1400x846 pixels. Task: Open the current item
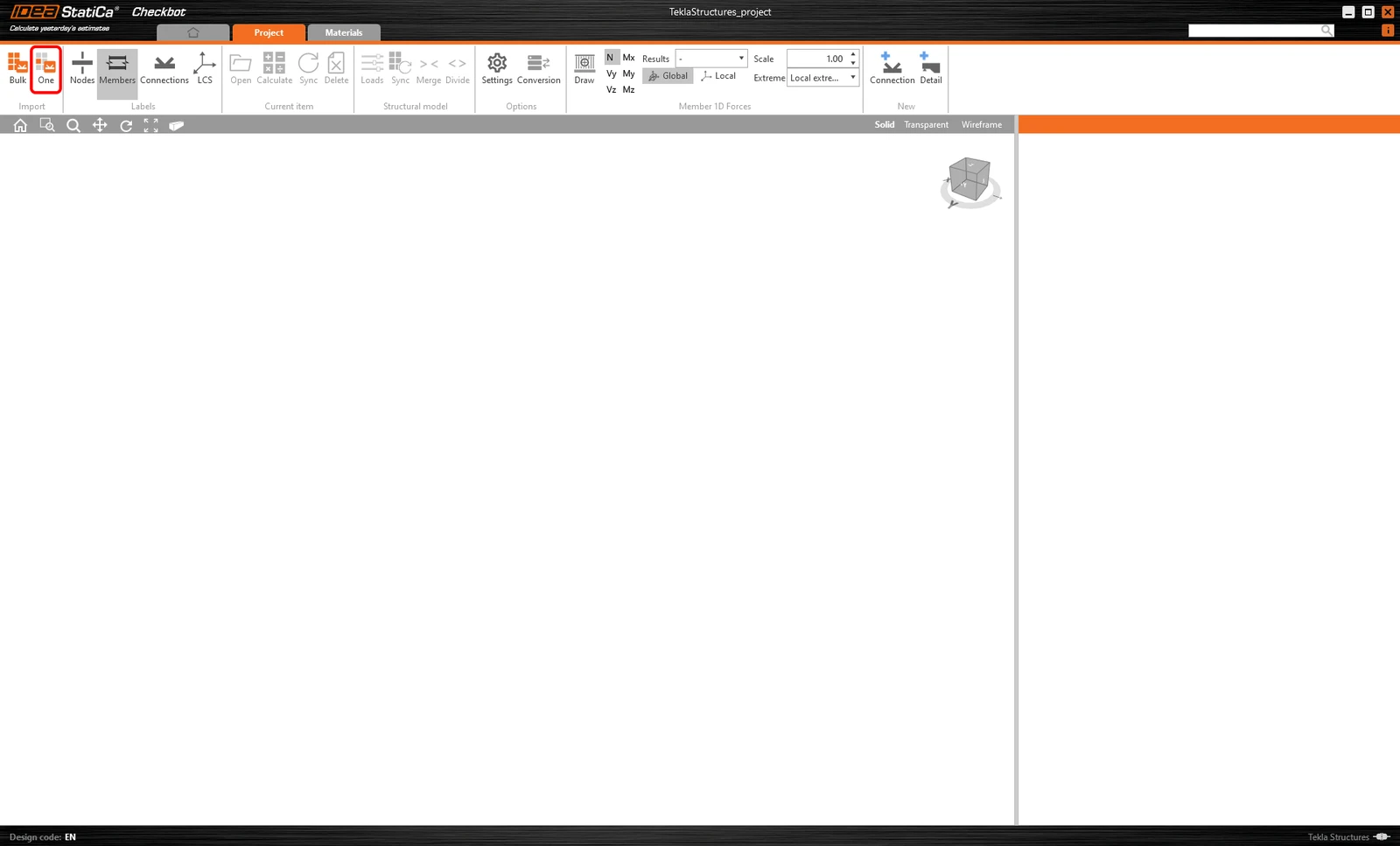[241, 69]
